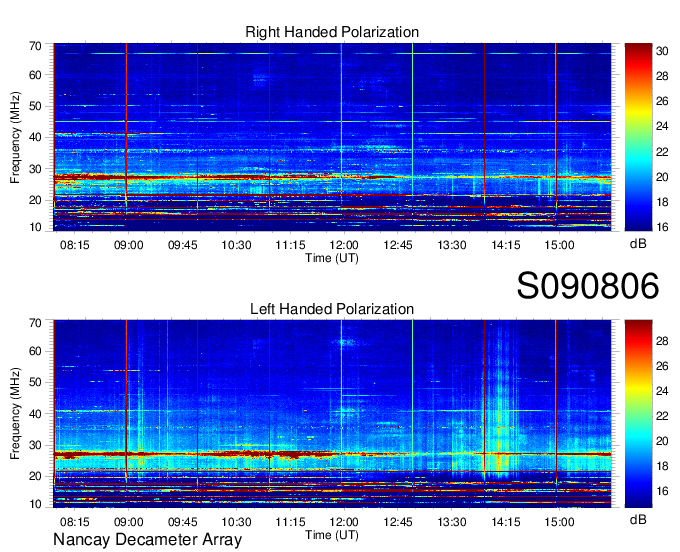Click the 09:00 time tick on Right Handed plot
This screenshot has width=680, height=552.
click(128, 245)
